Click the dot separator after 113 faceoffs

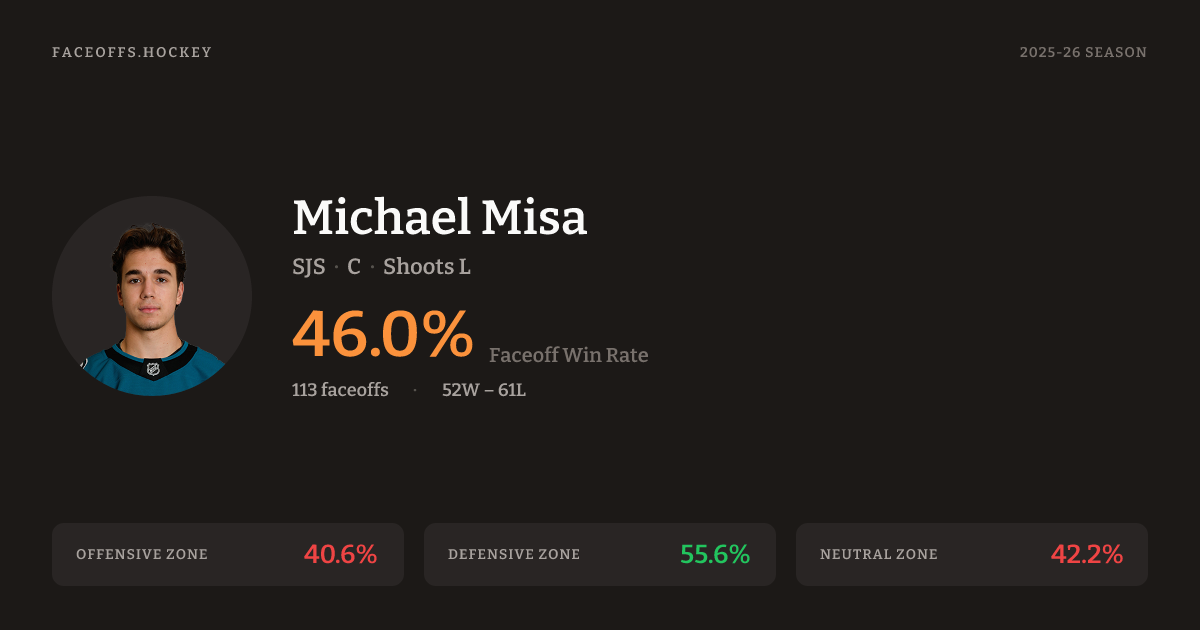coord(415,390)
